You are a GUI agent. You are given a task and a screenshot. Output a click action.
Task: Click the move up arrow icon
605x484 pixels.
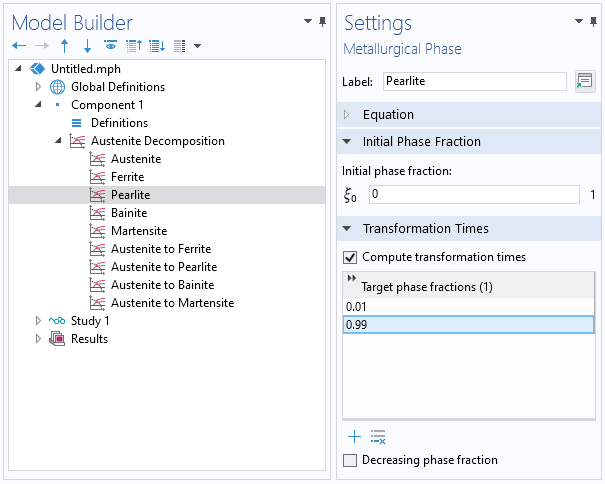pos(65,46)
